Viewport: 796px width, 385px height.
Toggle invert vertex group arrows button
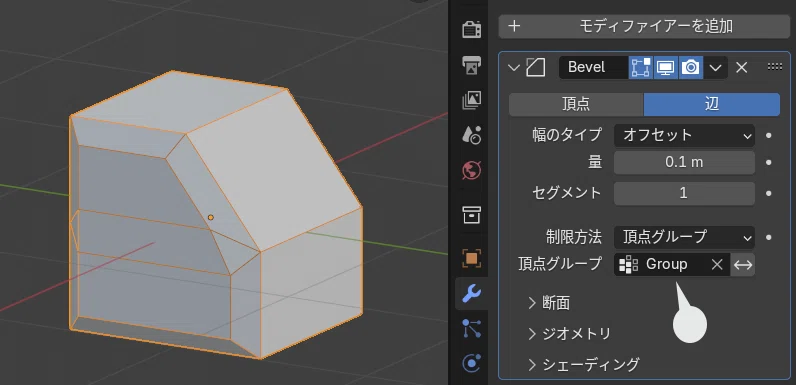point(743,265)
